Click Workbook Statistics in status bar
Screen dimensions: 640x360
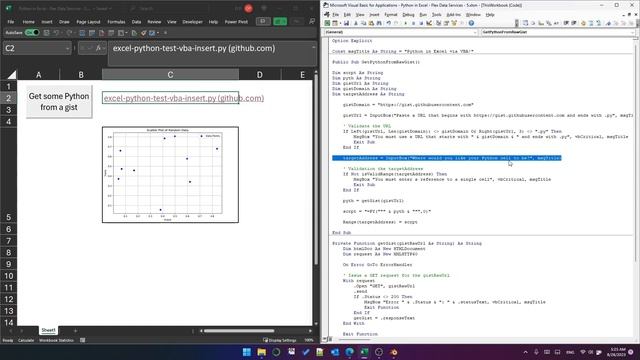click(56, 340)
